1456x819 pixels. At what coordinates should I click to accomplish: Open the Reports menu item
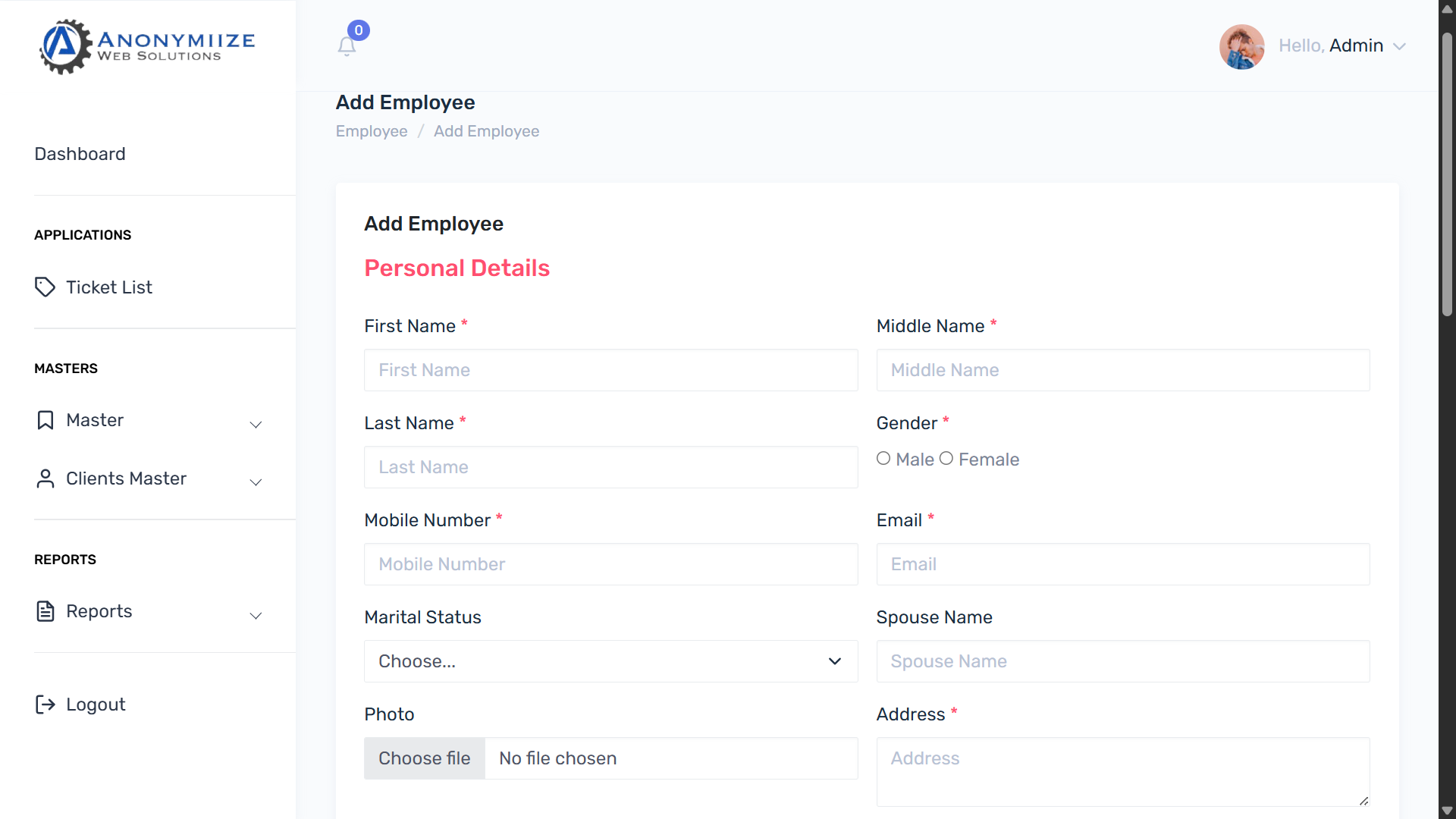(99, 611)
